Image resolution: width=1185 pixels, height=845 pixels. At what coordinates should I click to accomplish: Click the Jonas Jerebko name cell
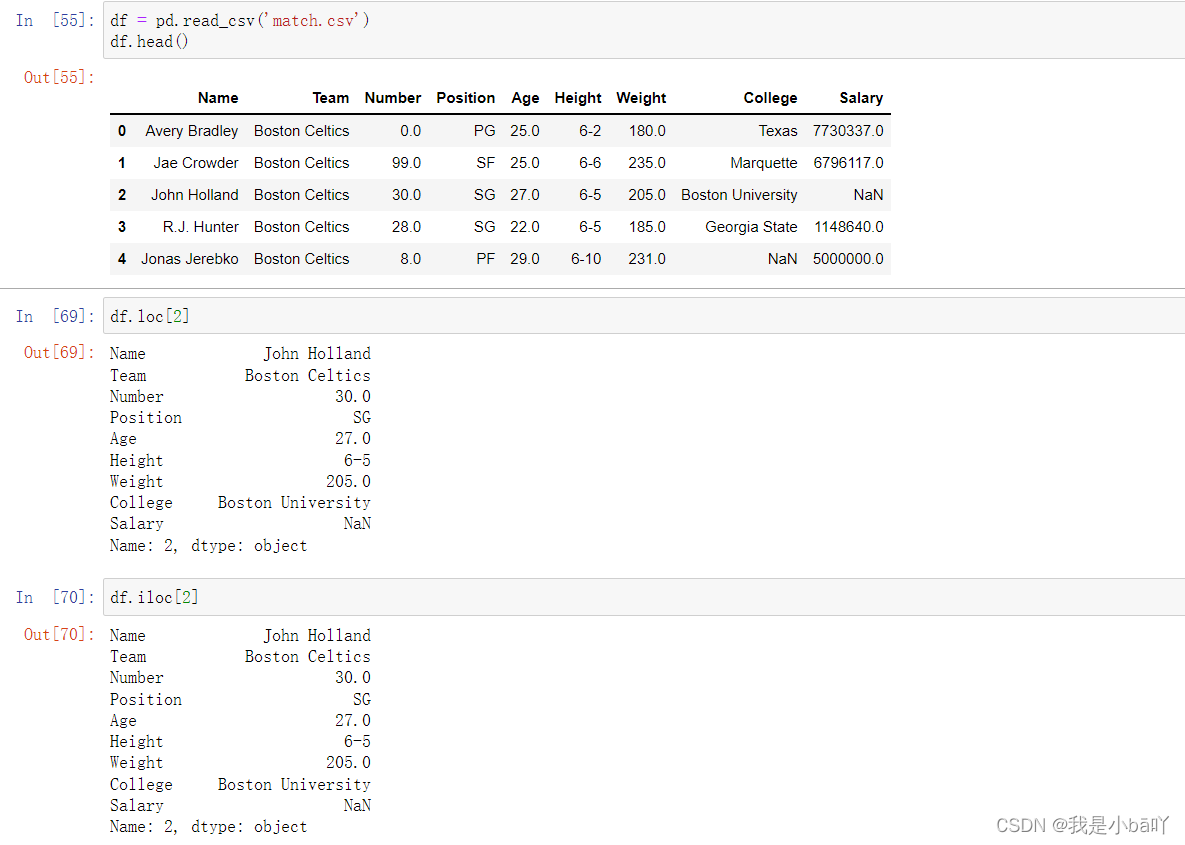pos(190,258)
